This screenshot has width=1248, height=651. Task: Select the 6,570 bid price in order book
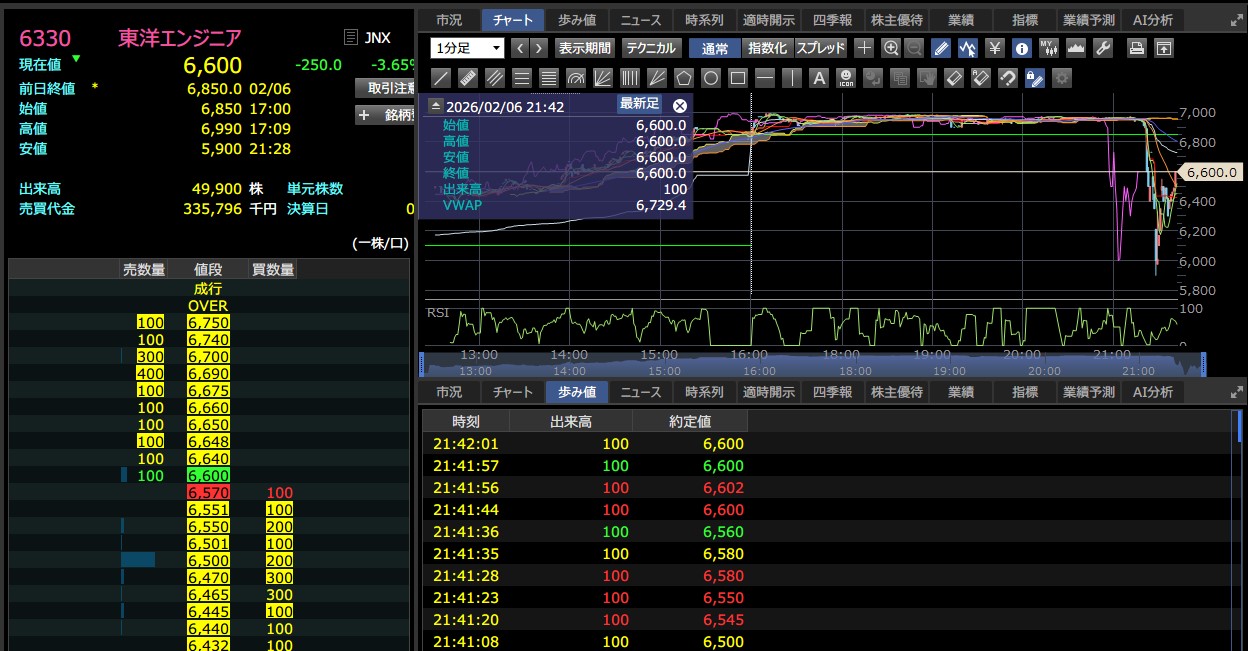(208, 493)
